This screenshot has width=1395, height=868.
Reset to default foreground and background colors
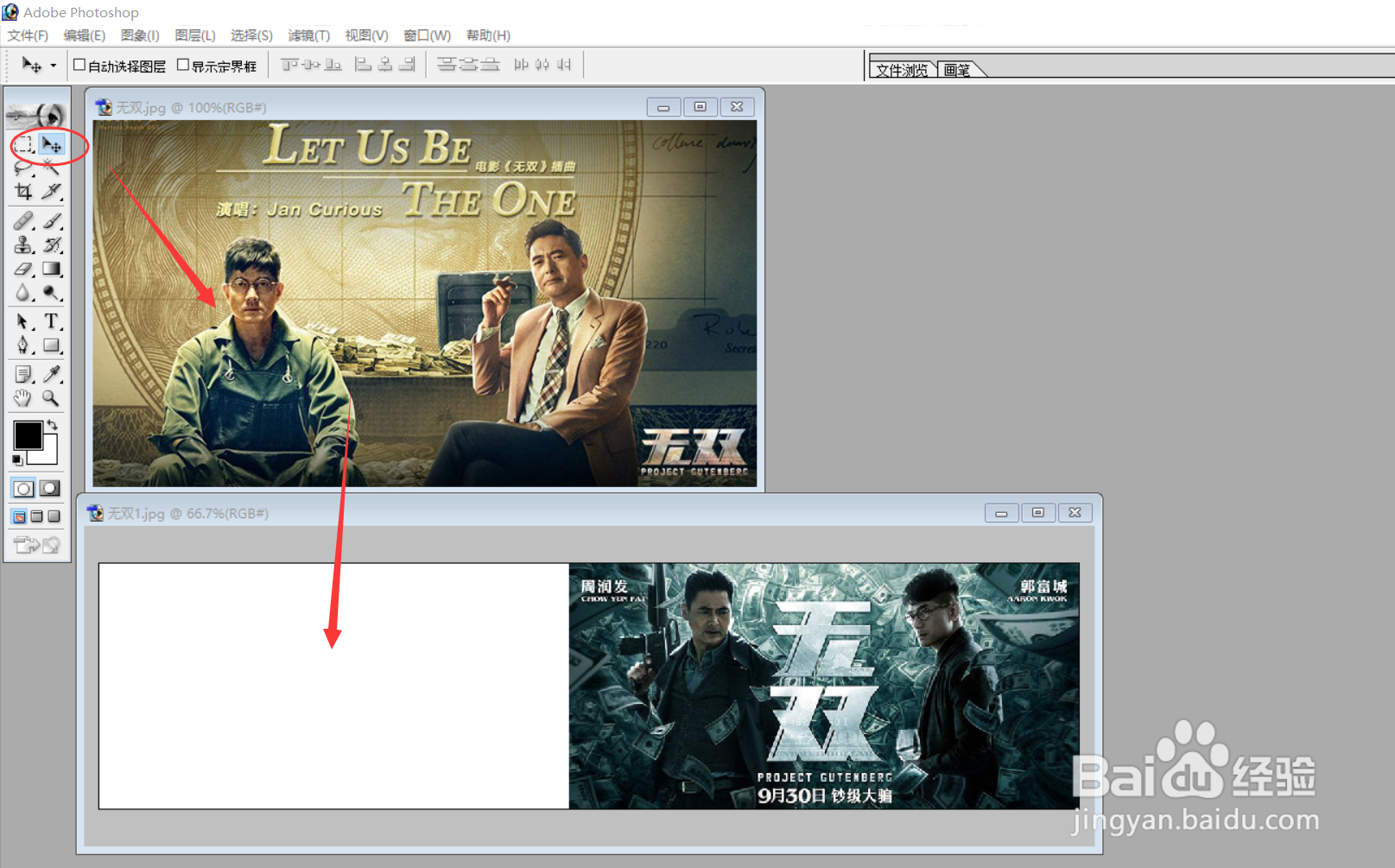(17, 459)
